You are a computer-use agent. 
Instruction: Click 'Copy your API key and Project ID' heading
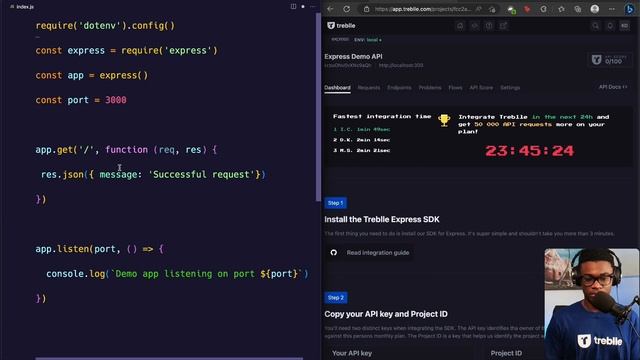point(386,314)
